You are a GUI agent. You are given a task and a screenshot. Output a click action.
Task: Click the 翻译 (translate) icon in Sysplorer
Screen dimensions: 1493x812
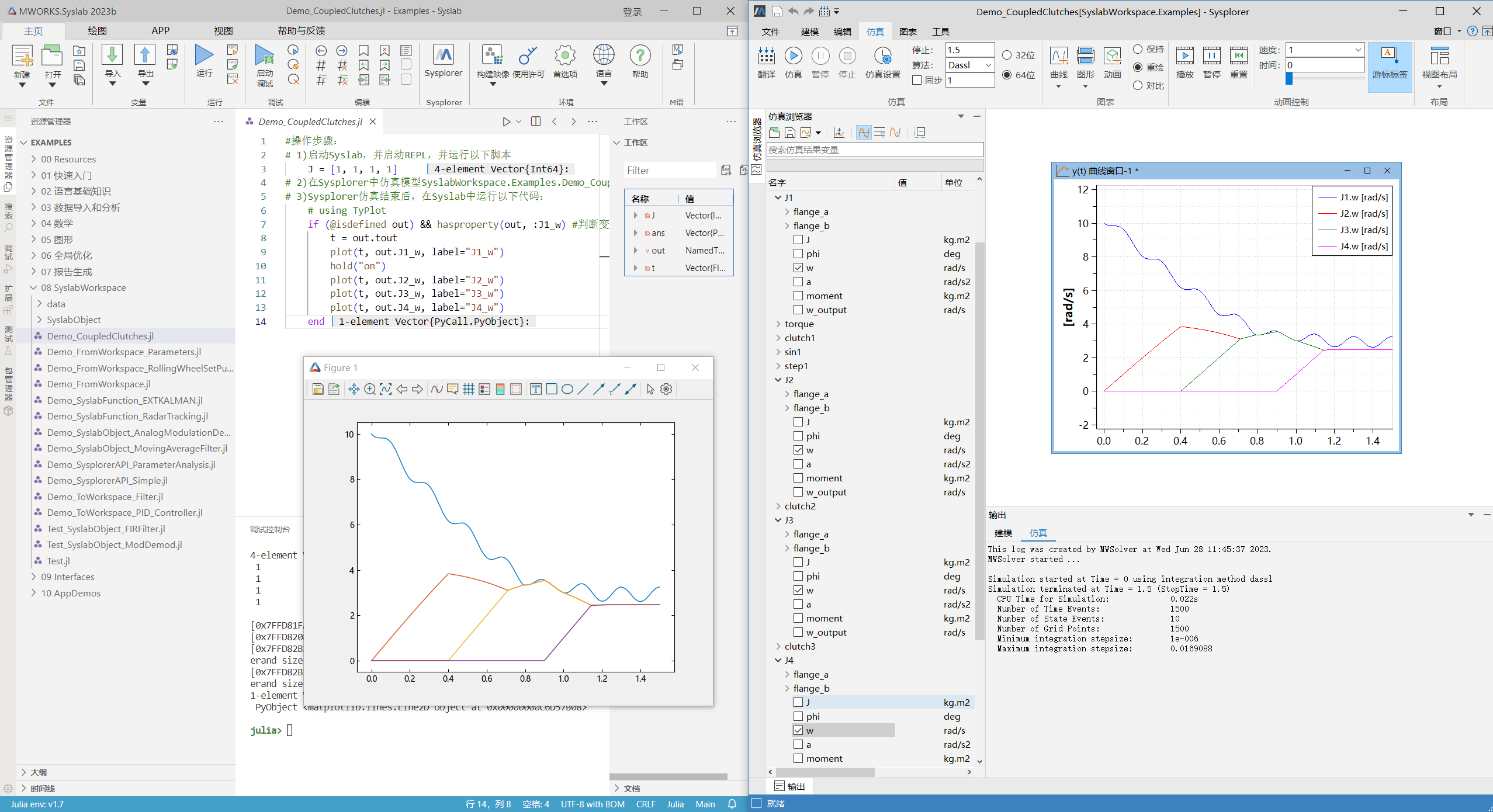[x=766, y=57]
